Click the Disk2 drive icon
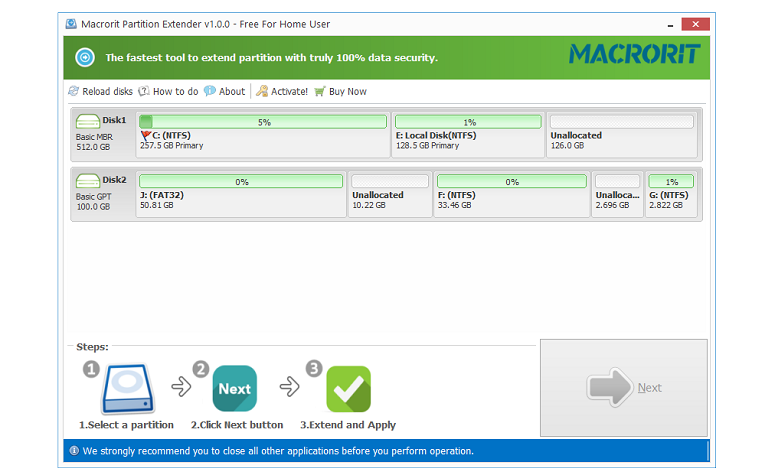 point(87,181)
